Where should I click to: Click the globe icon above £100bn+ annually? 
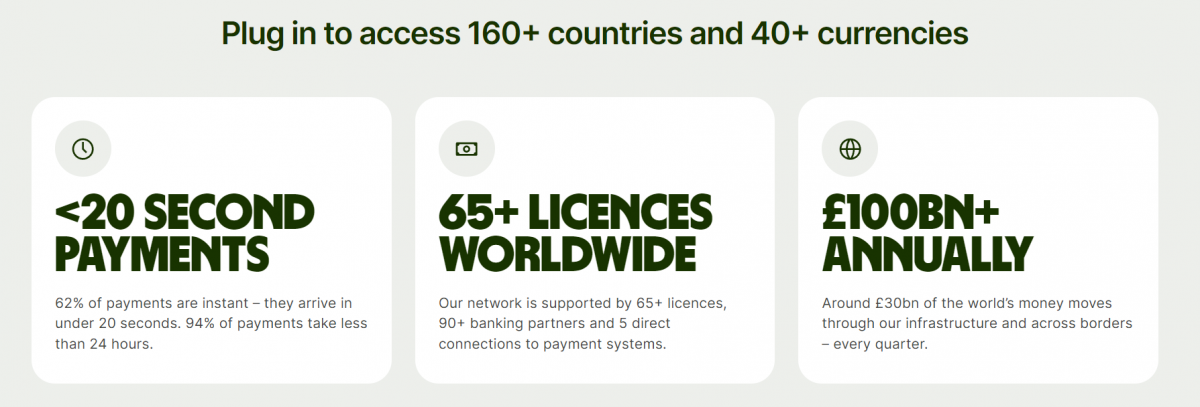(850, 149)
